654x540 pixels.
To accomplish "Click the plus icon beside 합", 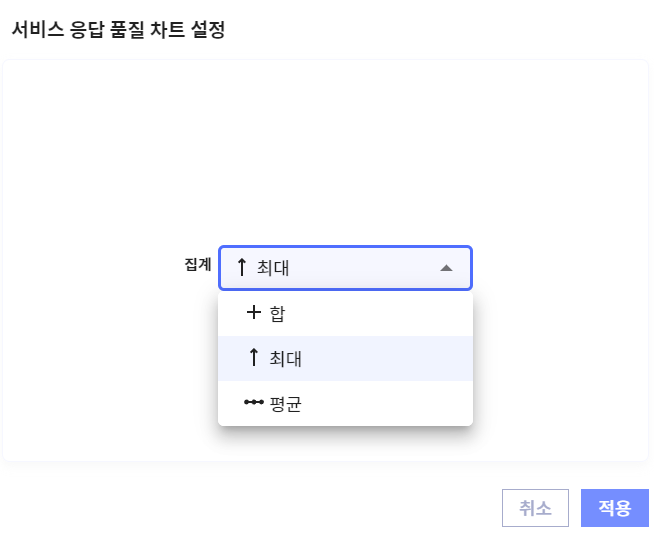I will (x=253, y=313).
